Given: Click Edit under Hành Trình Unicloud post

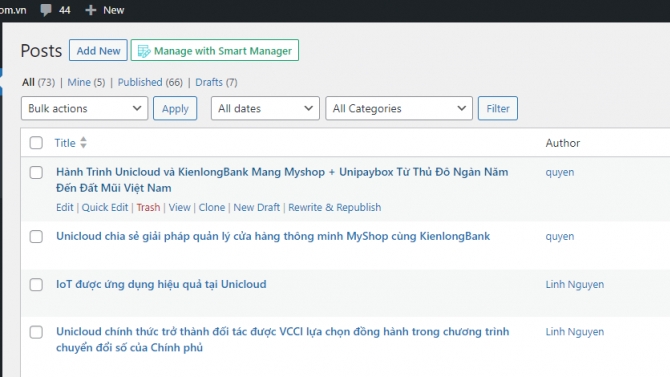Looking at the screenshot, I should coord(65,207).
